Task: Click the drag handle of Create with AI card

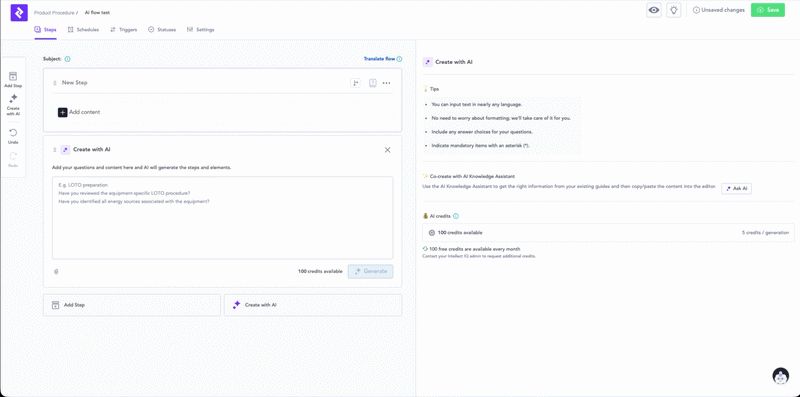Action: [x=55, y=150]
